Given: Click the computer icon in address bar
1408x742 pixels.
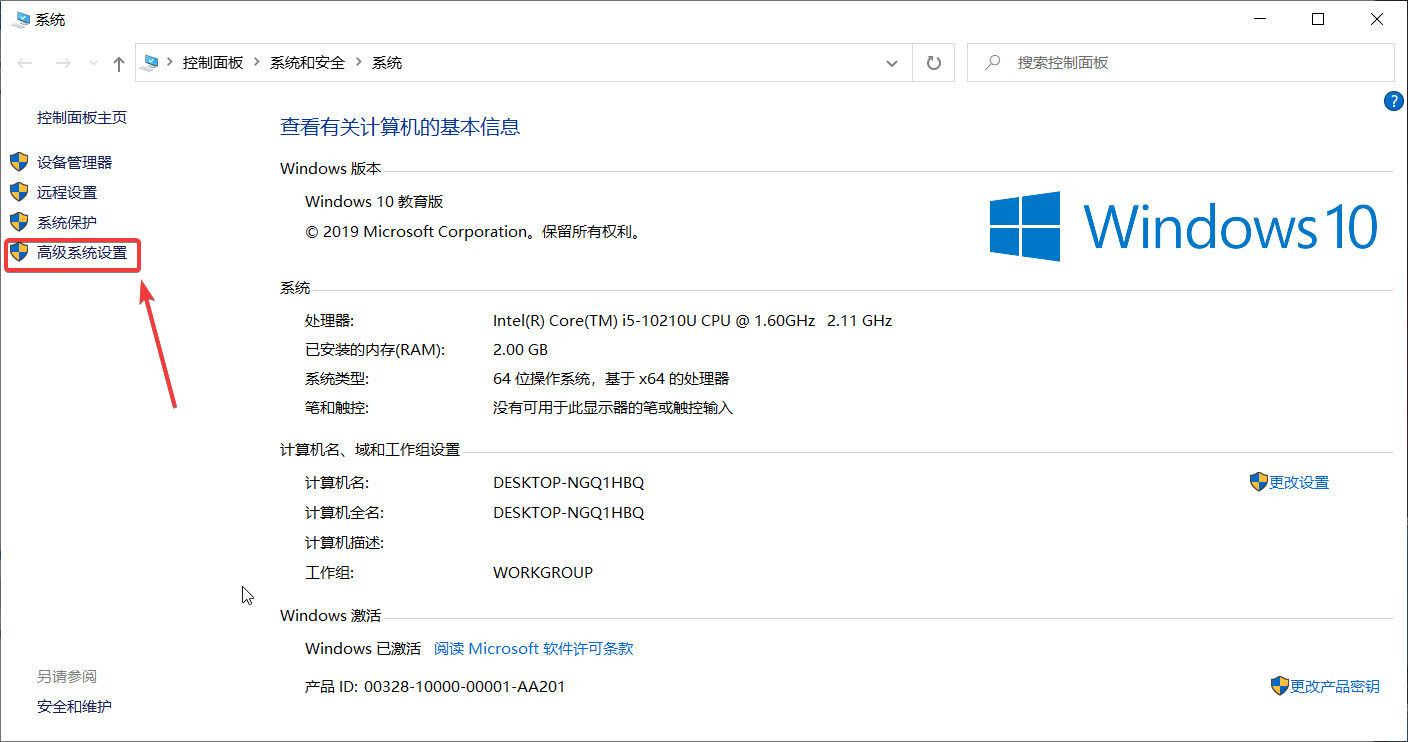Looking at the screenshot, I should [151, 62].
